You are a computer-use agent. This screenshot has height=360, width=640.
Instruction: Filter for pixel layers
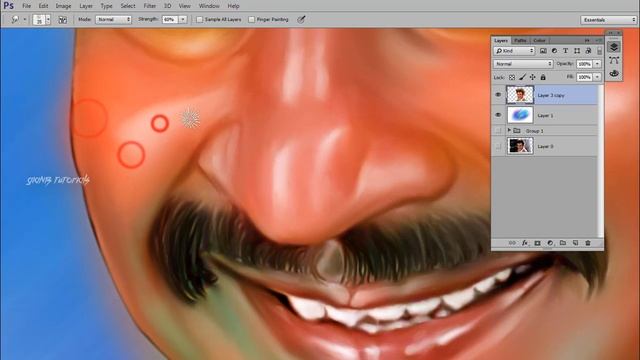tap(543, 51)
